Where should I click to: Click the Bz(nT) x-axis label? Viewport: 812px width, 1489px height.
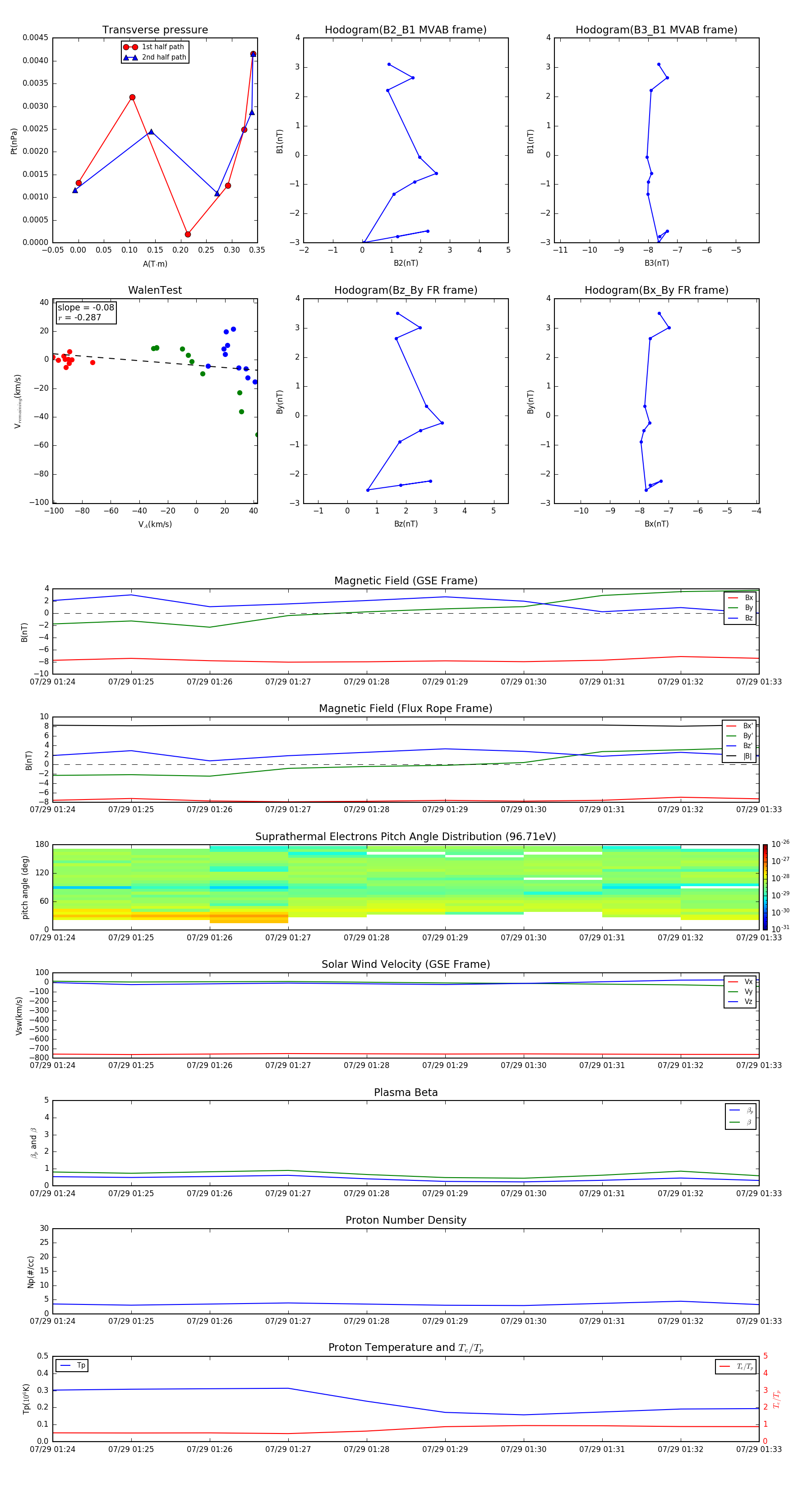[x=406, y=524]
